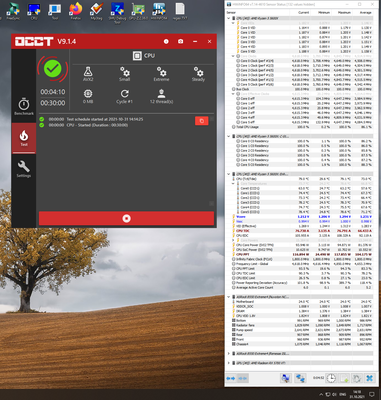Close sensors with blue X icon

pyautogui.click(x=369, y=378)
